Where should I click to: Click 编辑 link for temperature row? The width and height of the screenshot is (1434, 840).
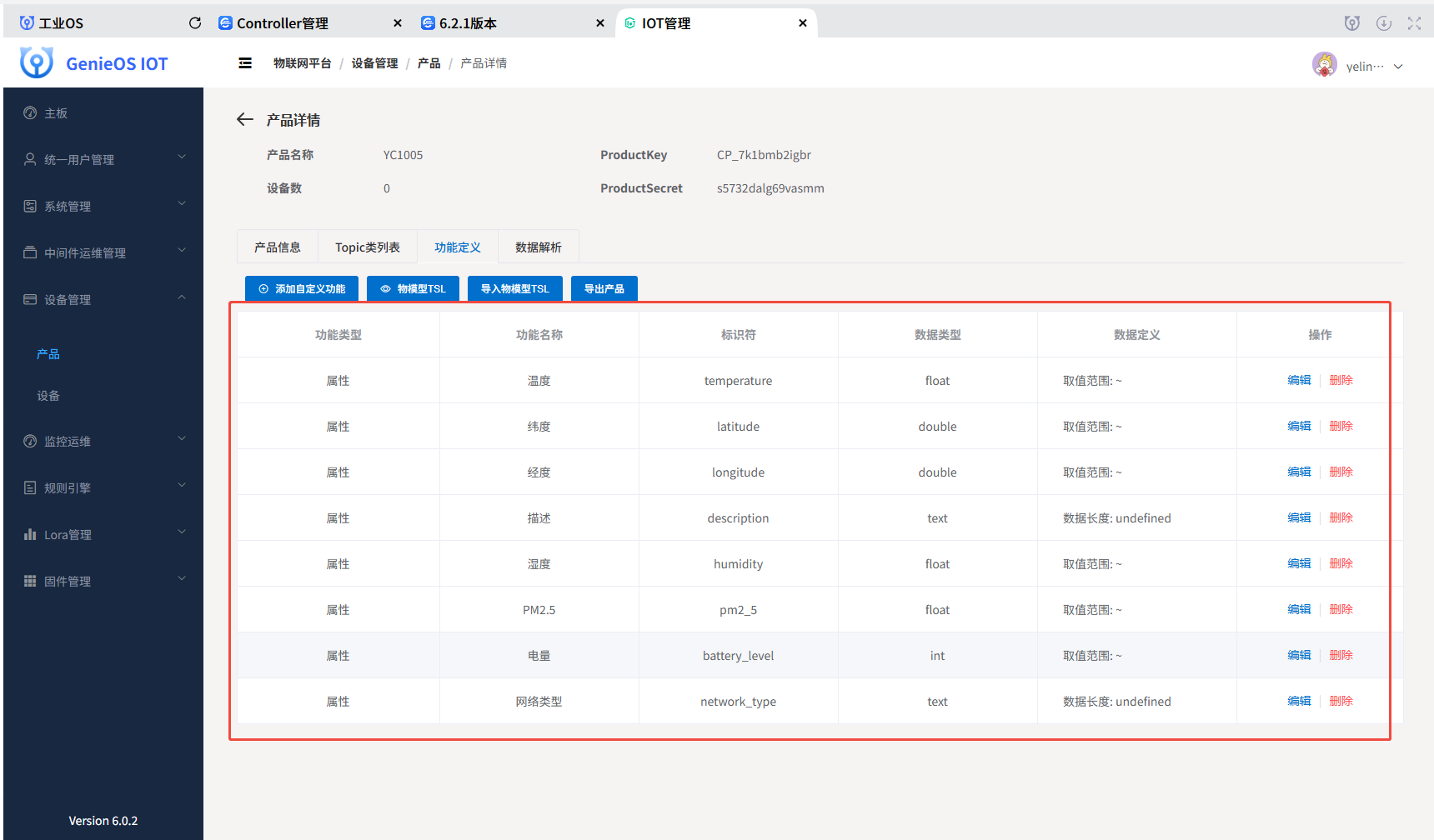click(x=1298, y=380)
